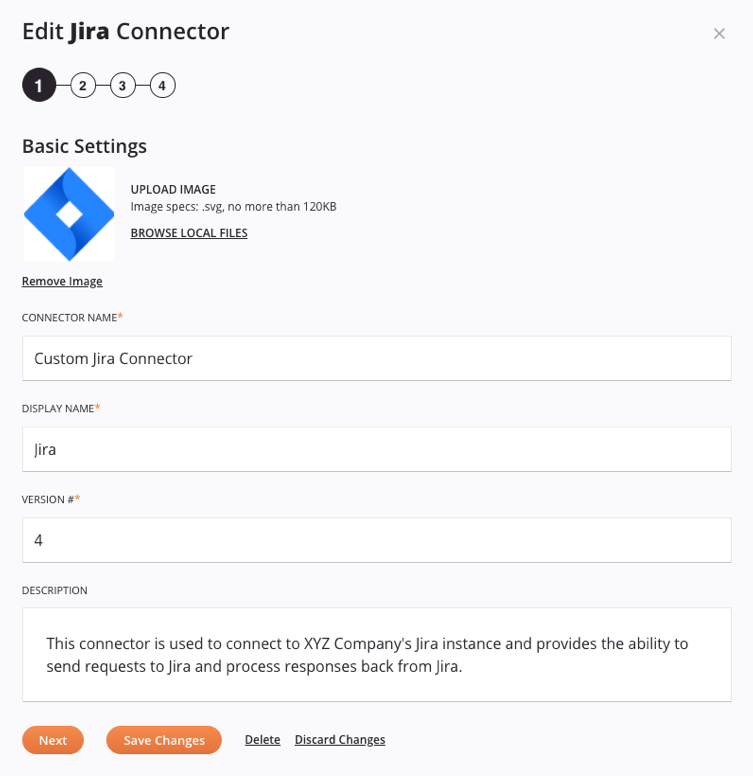Click the Connector Name label
The image size is (753, 776).
tap(69, 317)
